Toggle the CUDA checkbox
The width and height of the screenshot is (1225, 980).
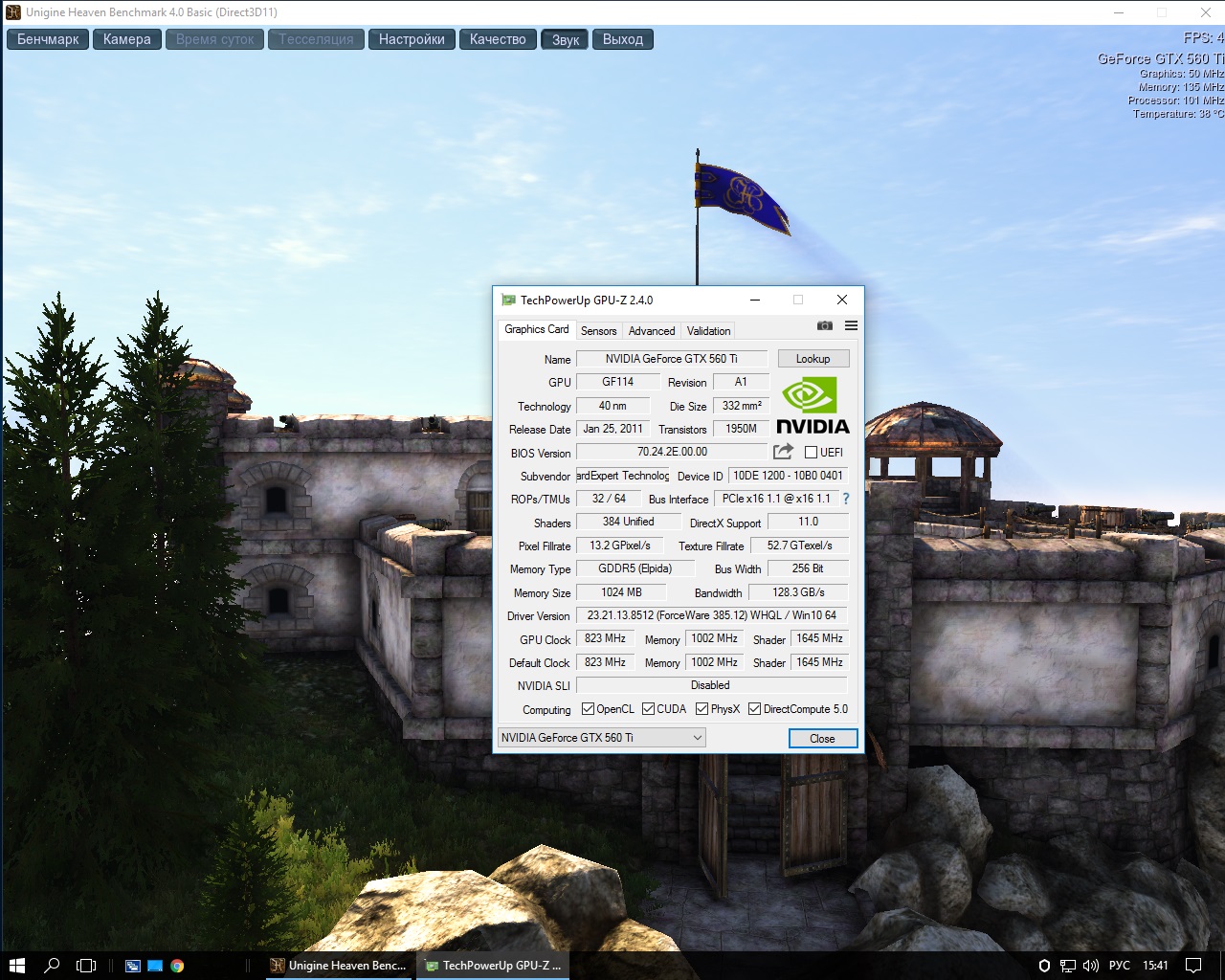[x=648, y=709]
